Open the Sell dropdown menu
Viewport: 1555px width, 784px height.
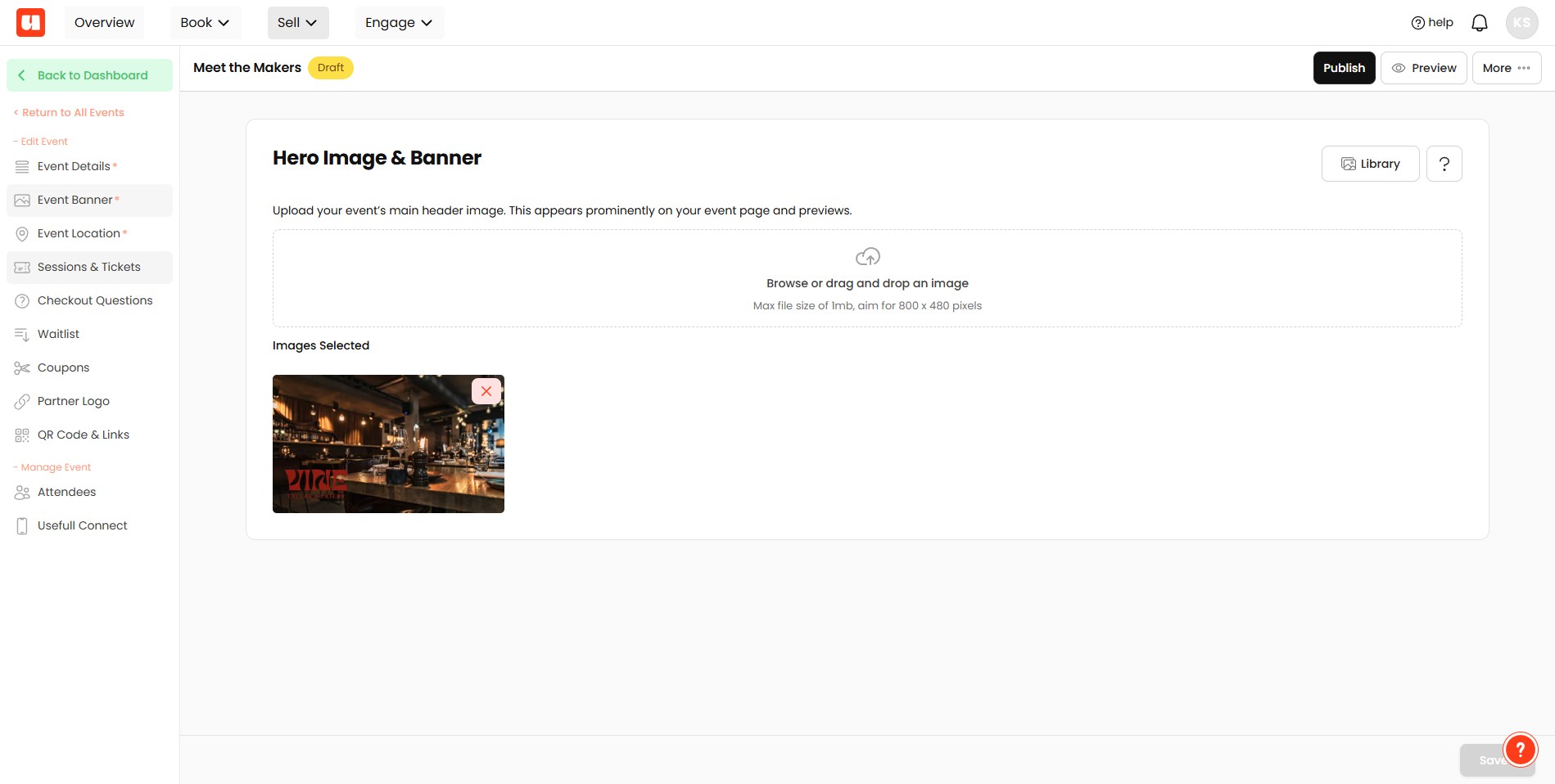[x=298, y=23]
